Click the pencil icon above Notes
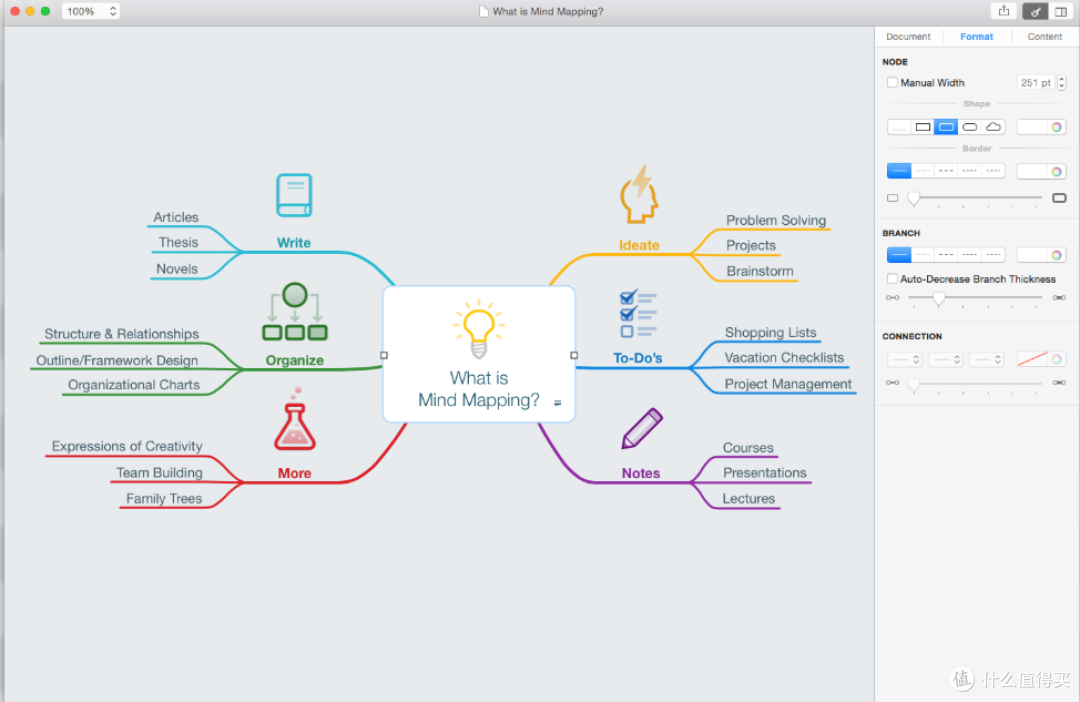The height and width of the screenshot is (702, 1080). 642,428
